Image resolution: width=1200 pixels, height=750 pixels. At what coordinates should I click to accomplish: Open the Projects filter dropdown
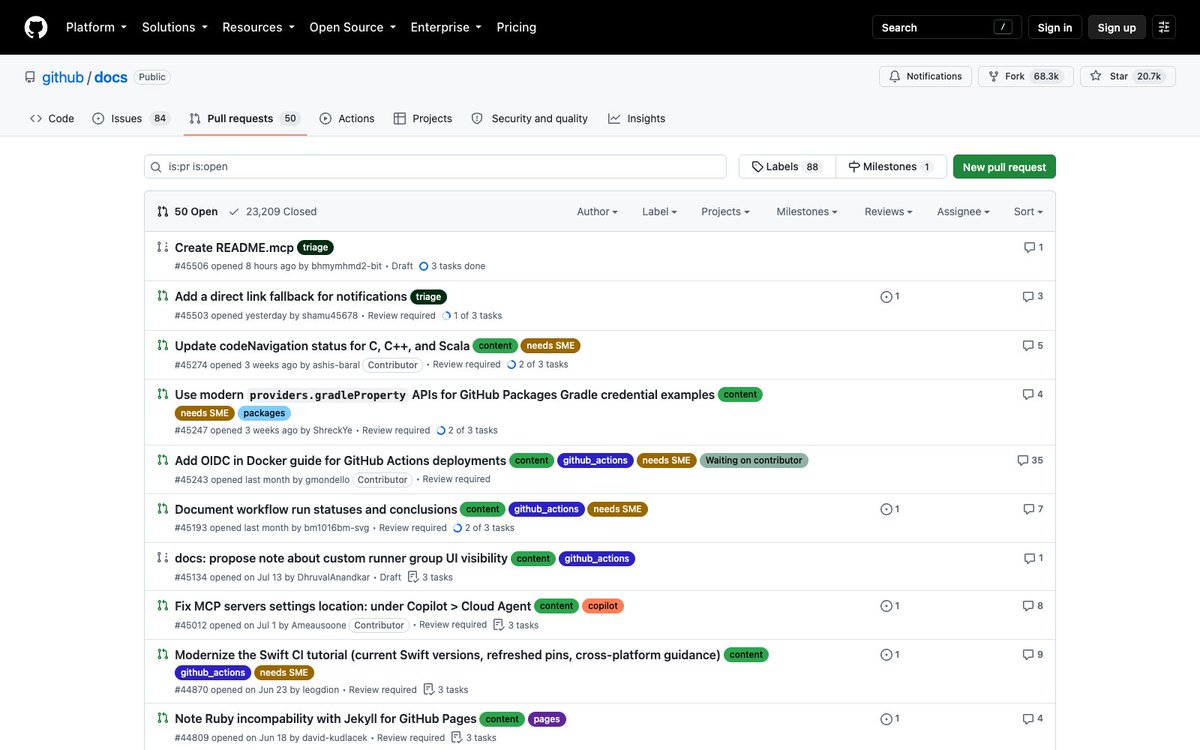726,211
